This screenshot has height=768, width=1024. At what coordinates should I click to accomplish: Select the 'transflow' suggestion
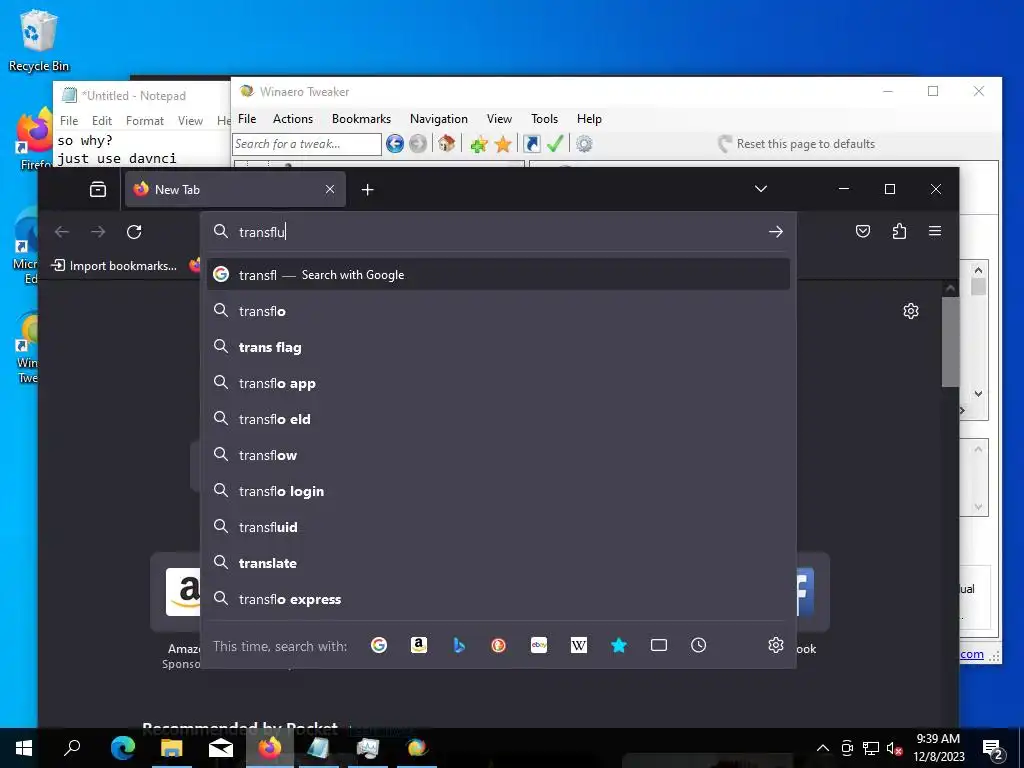[x=498, y=455]
